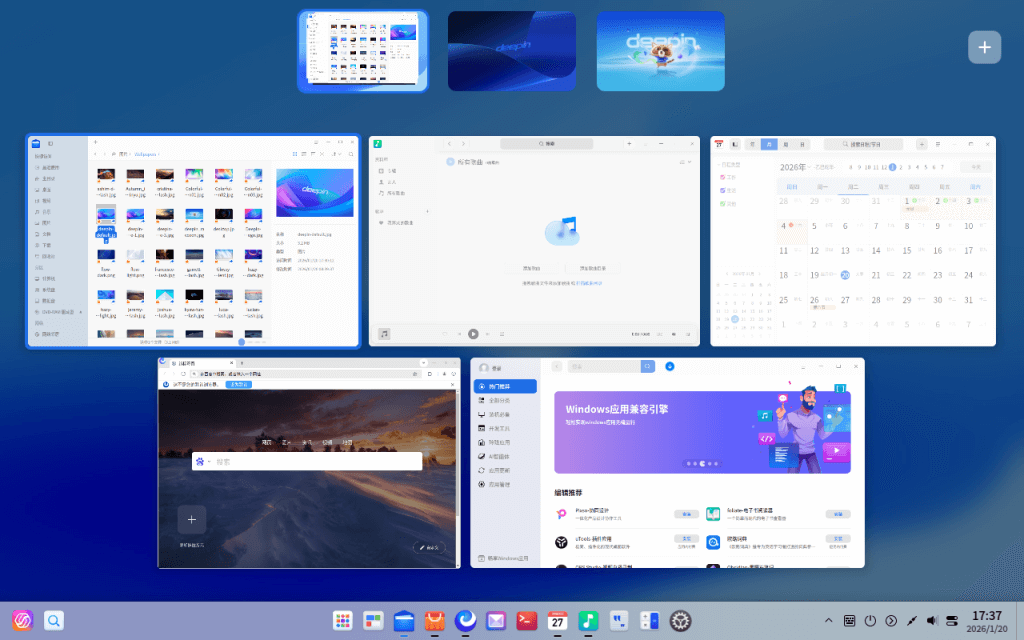Open the launcher grid icon in the dock

pyautogui.click(x=342, y=620)
